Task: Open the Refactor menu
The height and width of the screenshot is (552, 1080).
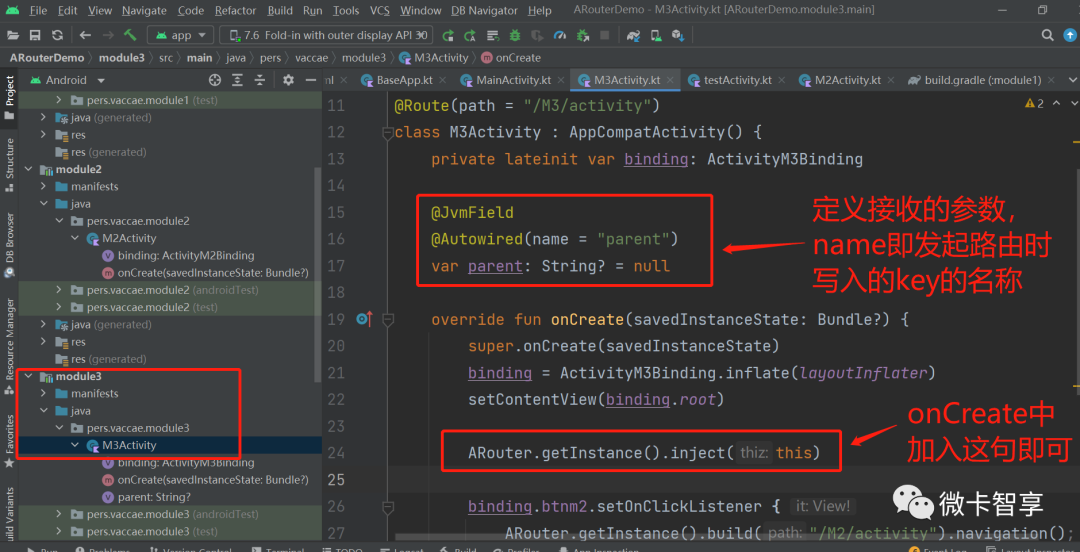Action: [x=235, y=10]
